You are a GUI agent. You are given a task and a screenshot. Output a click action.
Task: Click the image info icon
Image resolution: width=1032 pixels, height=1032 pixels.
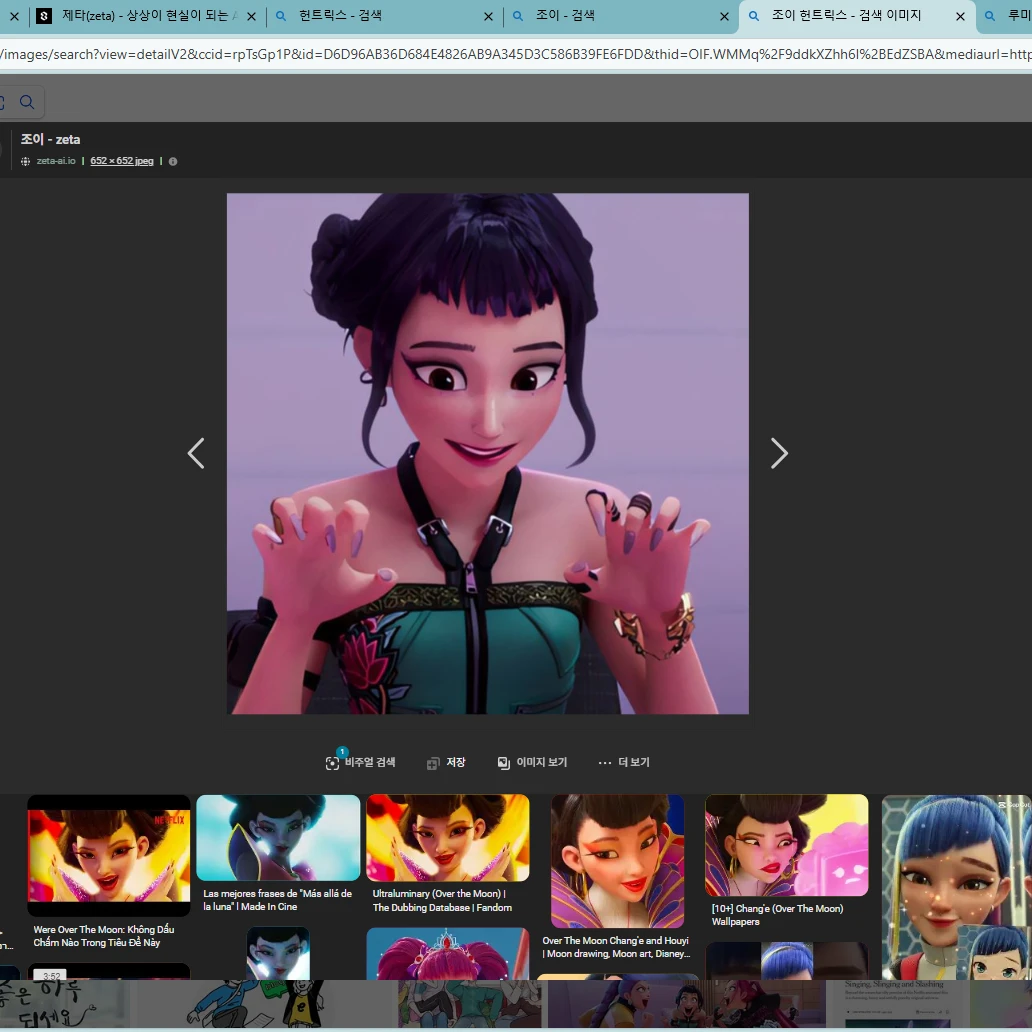pos(173,161)
